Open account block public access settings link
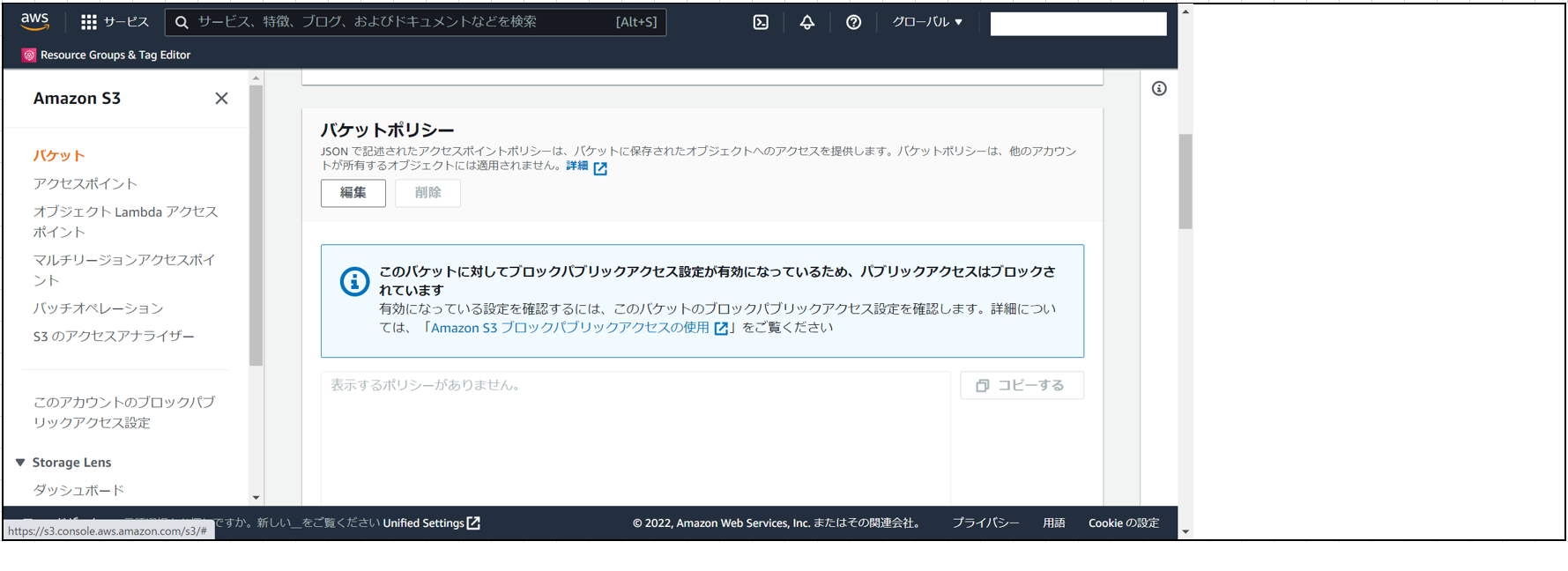 (x=124, y=412)
